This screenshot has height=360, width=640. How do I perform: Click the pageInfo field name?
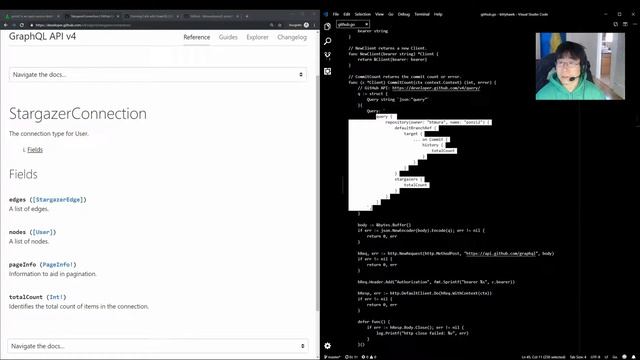(22, 265)
